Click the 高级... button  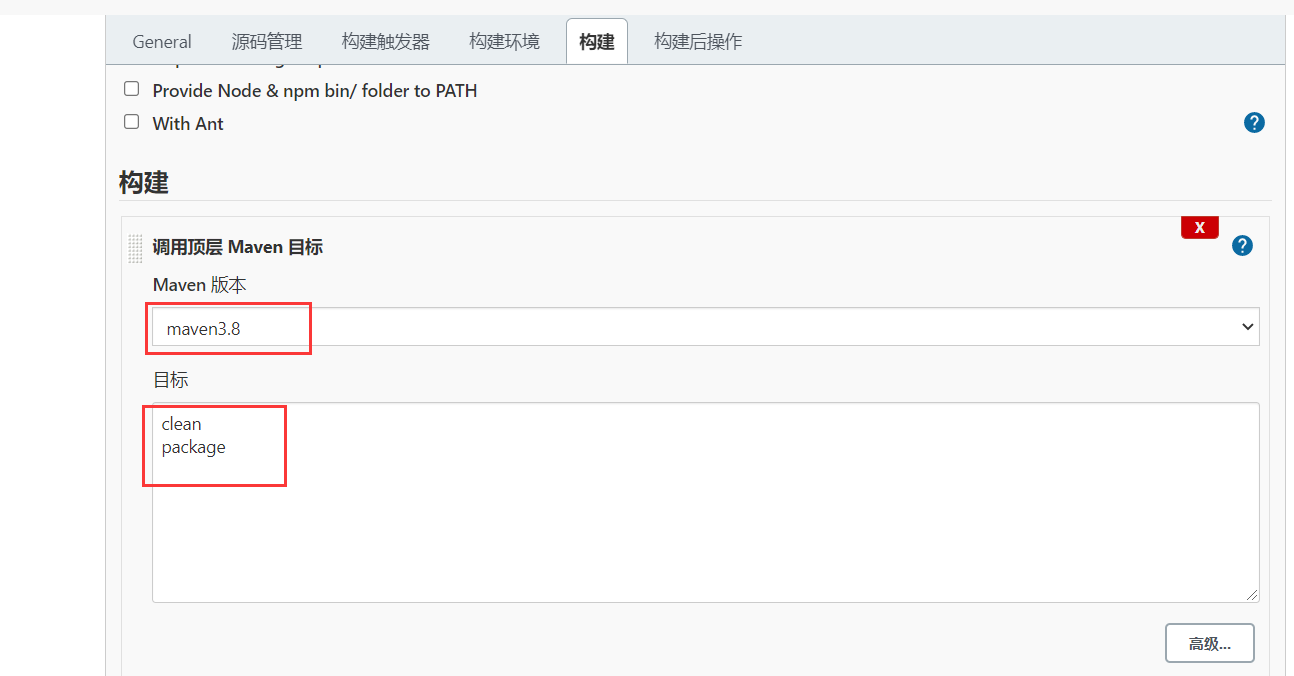pos(1209,643)
